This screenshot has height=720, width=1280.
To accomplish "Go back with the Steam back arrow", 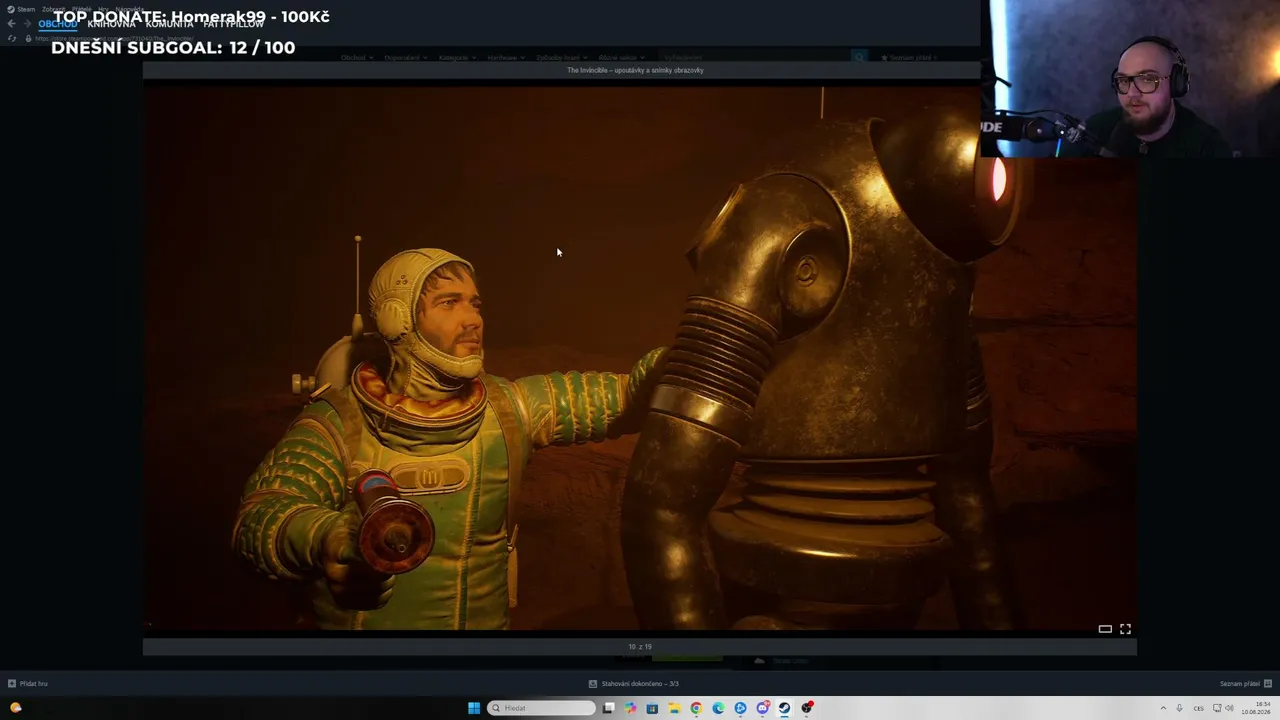I will point(12,24).
